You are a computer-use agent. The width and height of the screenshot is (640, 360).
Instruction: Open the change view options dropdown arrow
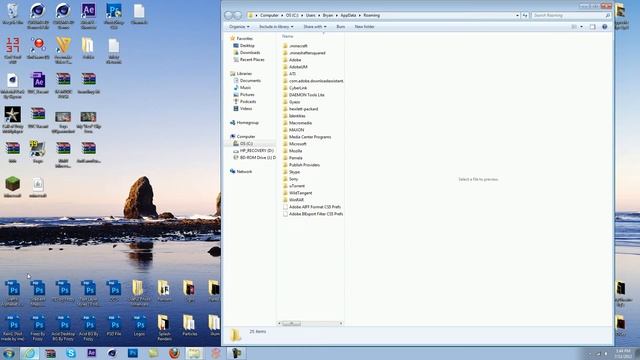(x=582, y=27)
